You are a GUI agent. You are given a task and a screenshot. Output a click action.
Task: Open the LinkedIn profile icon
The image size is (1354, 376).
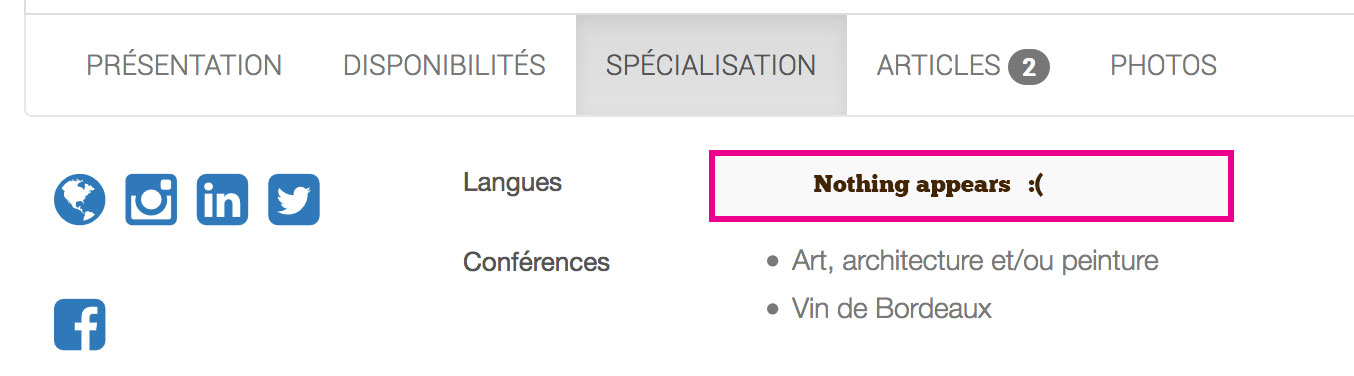click(222, 199)
